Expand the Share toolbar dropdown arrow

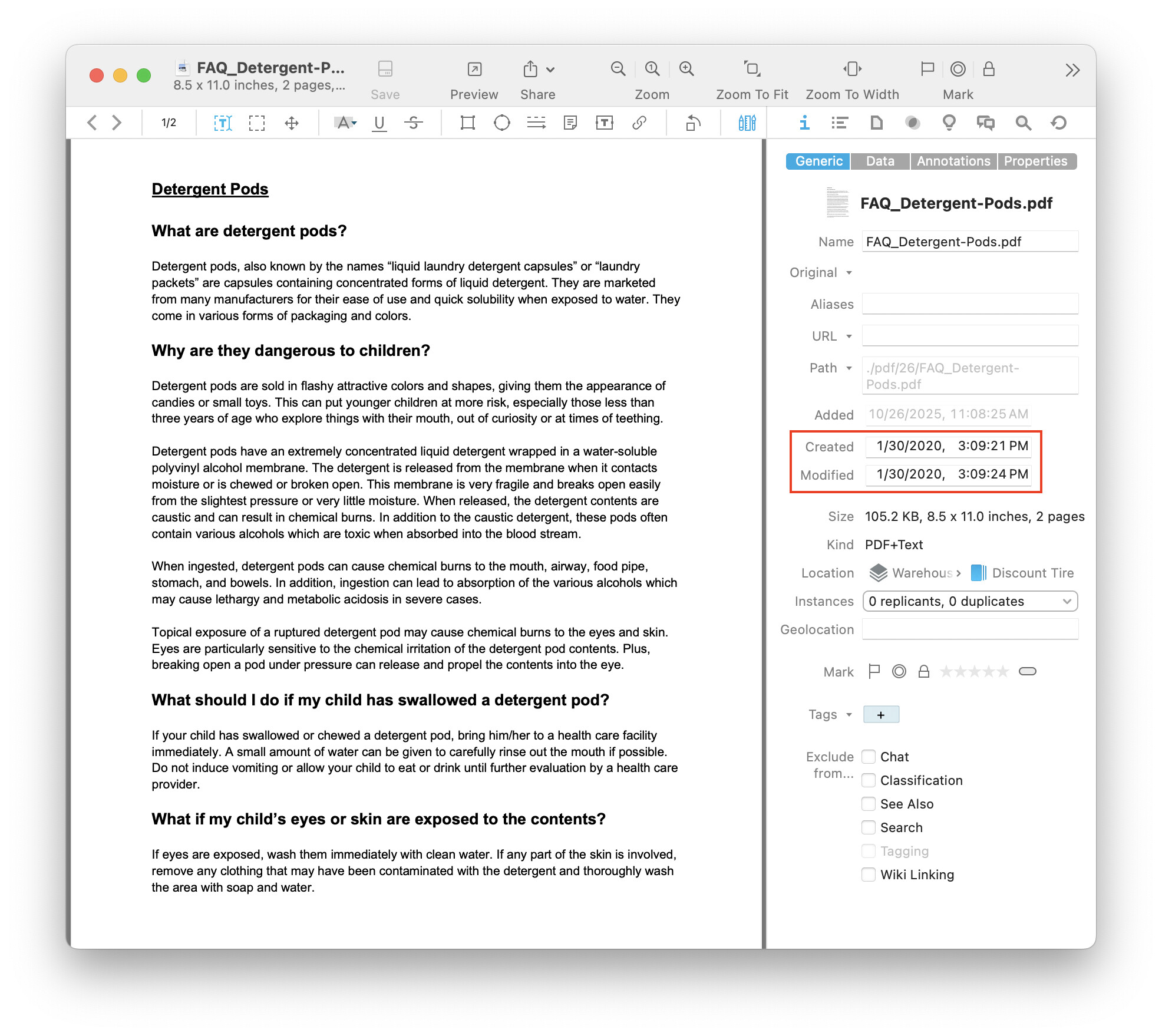coord(550,70)
